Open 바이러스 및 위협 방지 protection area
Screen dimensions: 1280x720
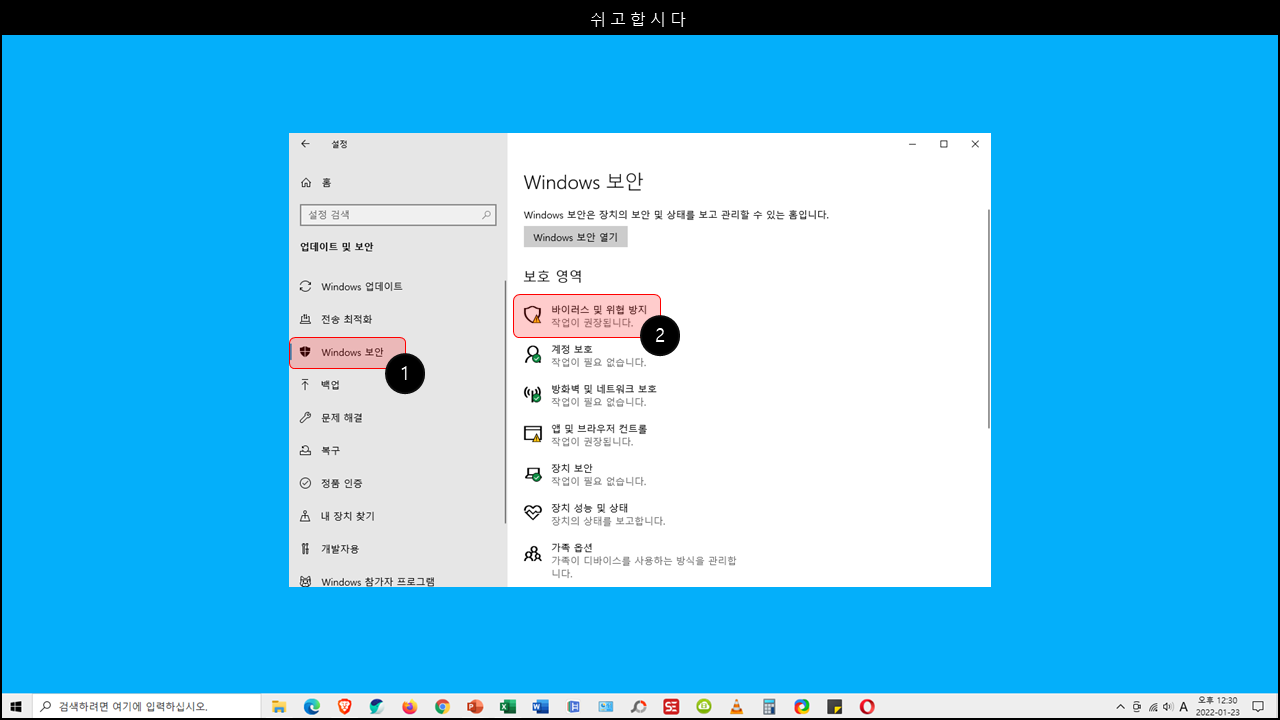pyautogui.click(x=587, y=316)
